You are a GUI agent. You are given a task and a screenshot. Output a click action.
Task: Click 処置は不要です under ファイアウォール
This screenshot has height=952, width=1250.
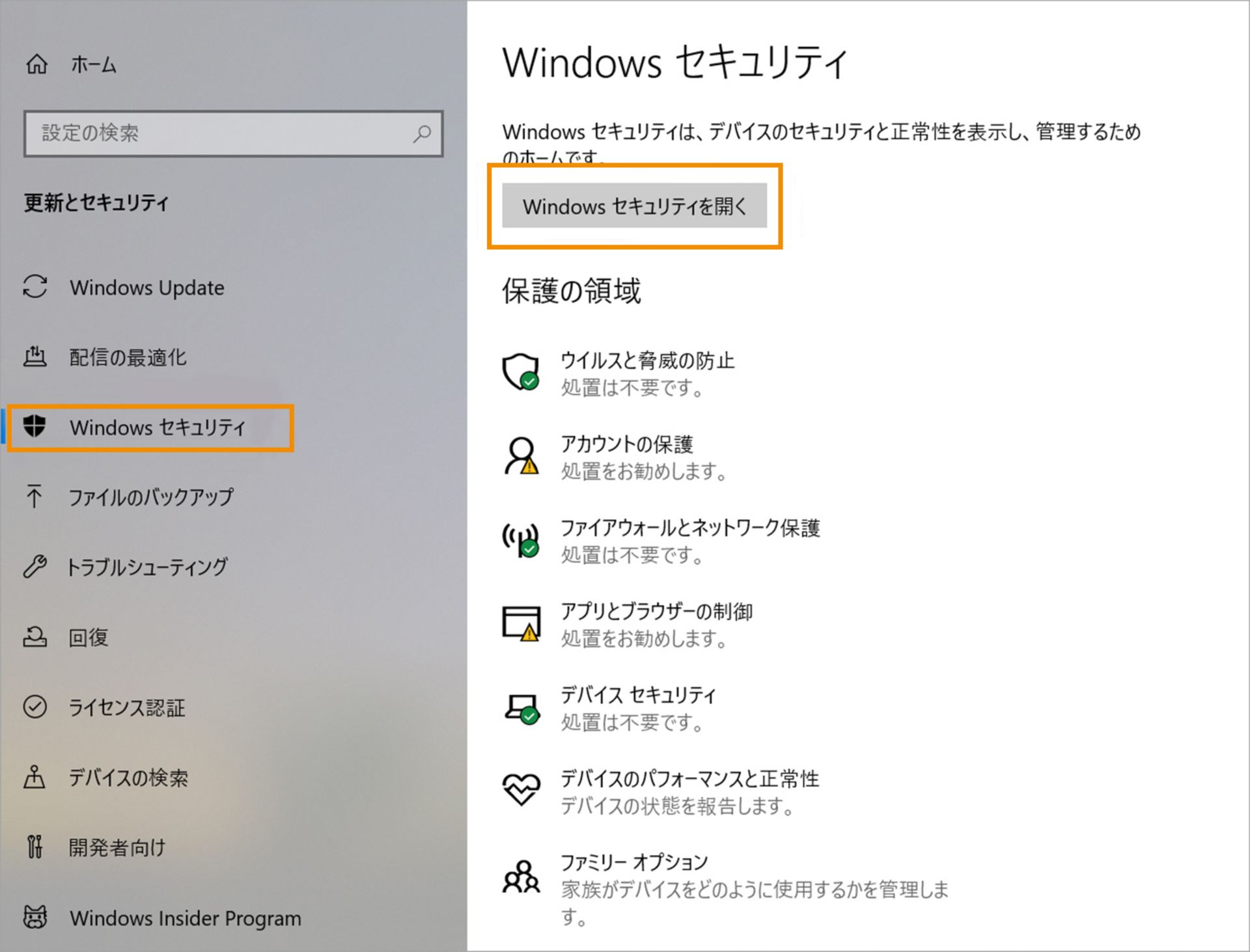tap(632, 555)
